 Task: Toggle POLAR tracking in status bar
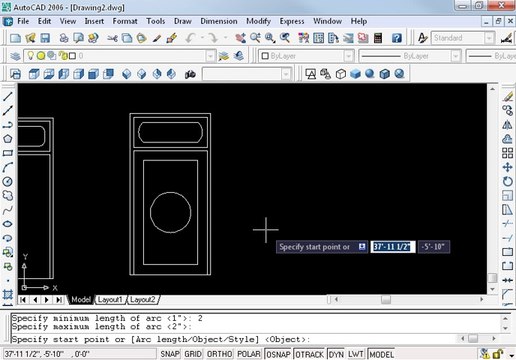coord(249,354)
